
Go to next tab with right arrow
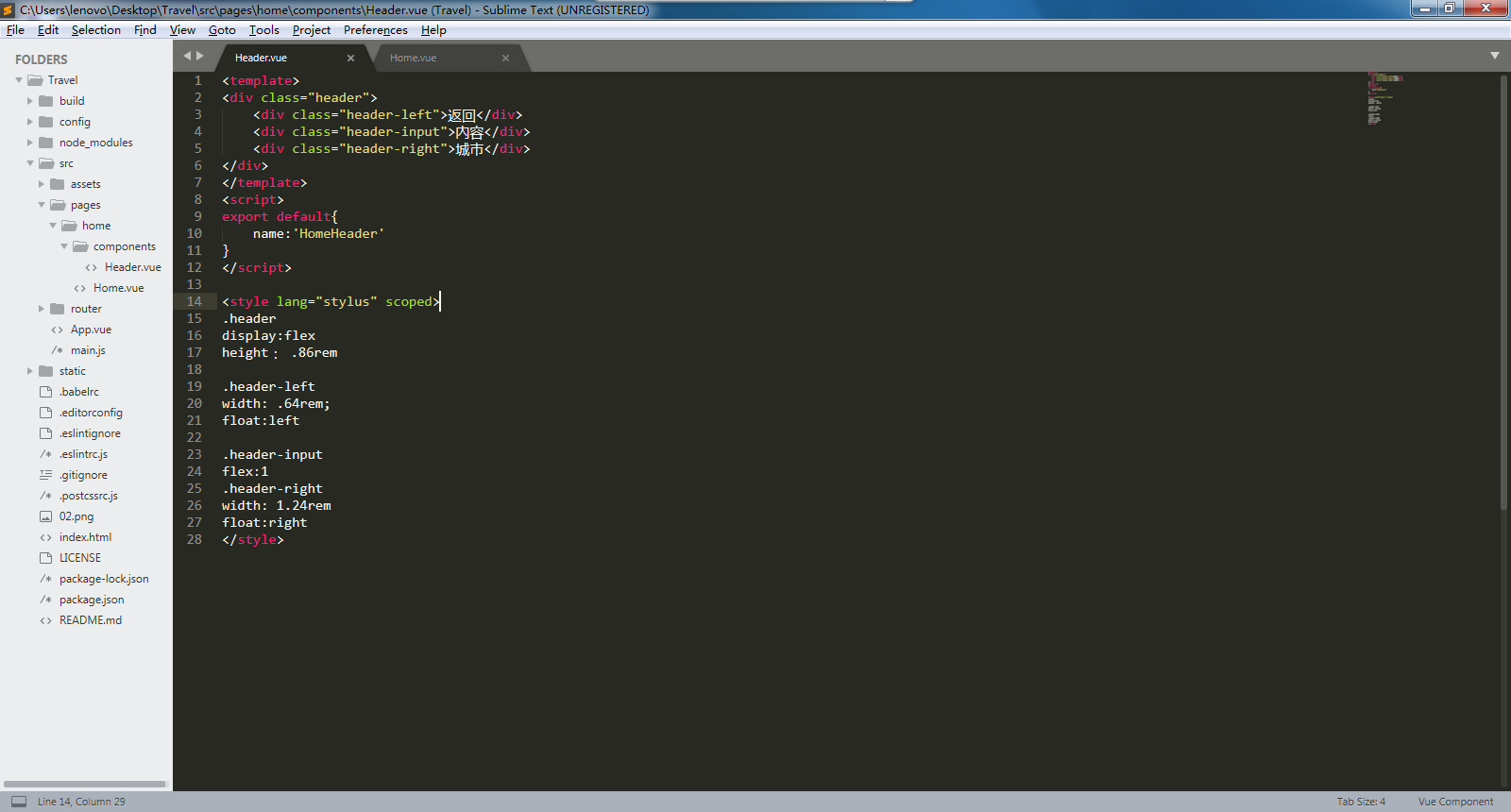pyautogui.click(x=200, y=57)
